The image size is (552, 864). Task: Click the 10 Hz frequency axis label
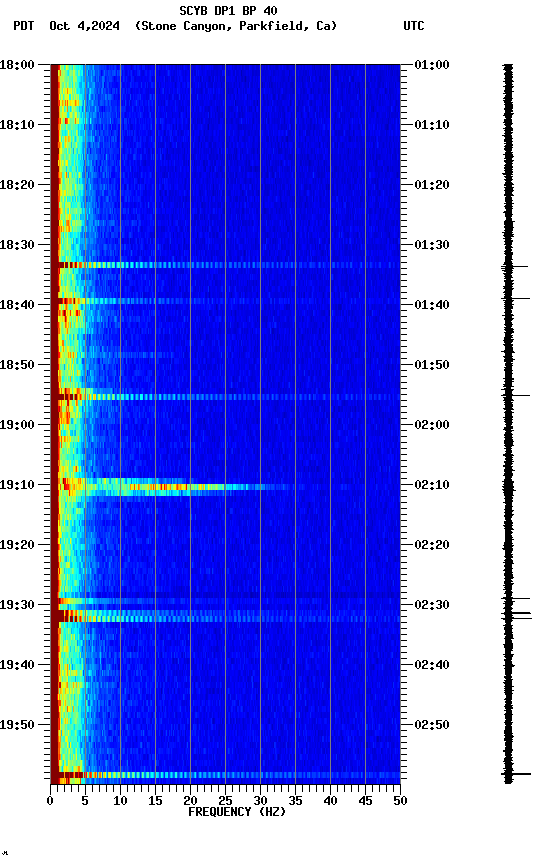click(x=120, y=801)
